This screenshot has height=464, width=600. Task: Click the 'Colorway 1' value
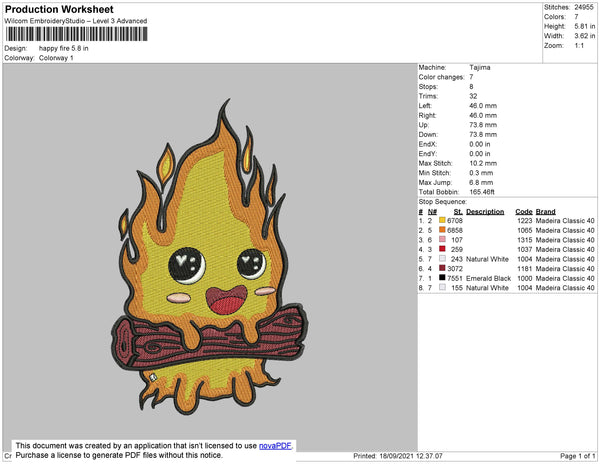56,58
